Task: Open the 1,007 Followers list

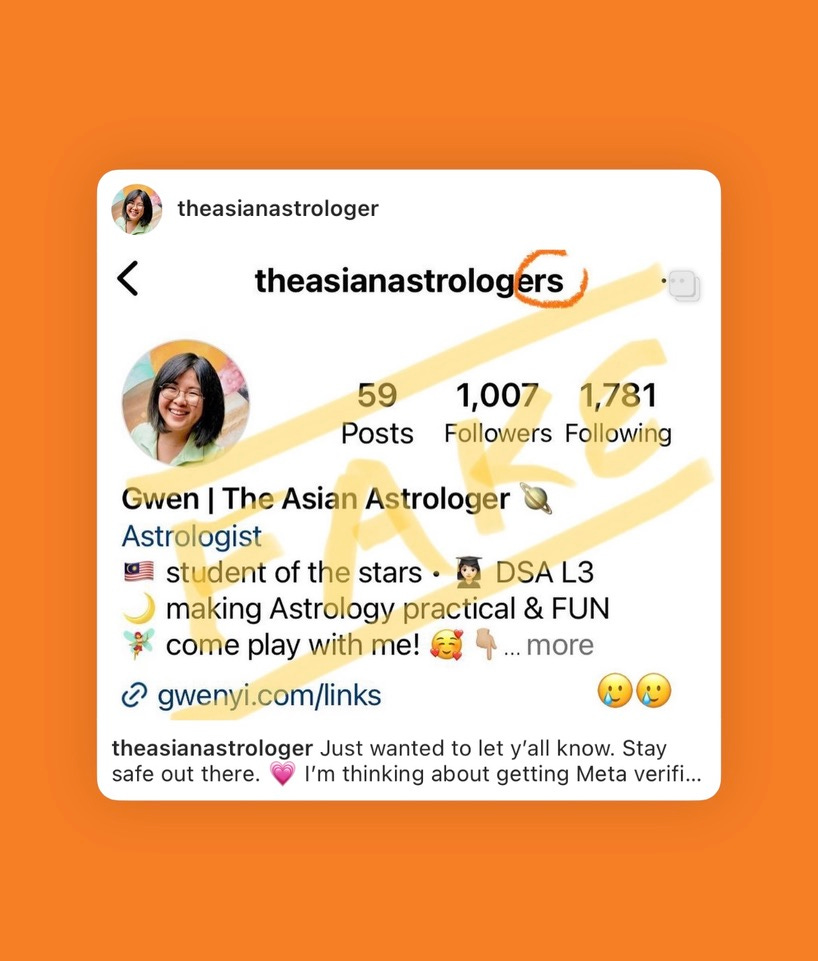Action: click(x=498, y=414)
